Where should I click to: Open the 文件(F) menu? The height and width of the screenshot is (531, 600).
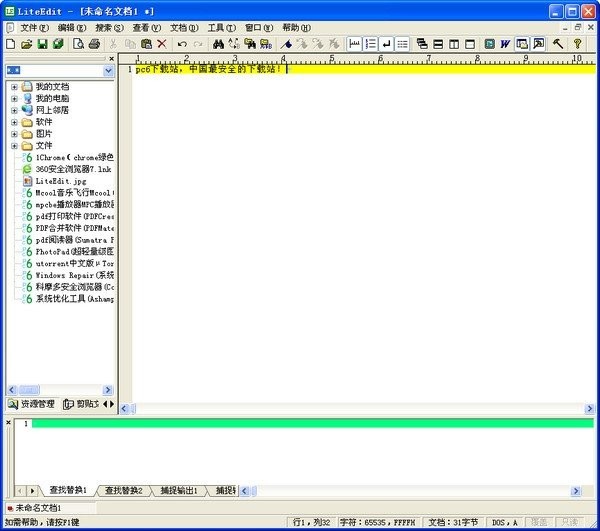(x=34, y=28)
